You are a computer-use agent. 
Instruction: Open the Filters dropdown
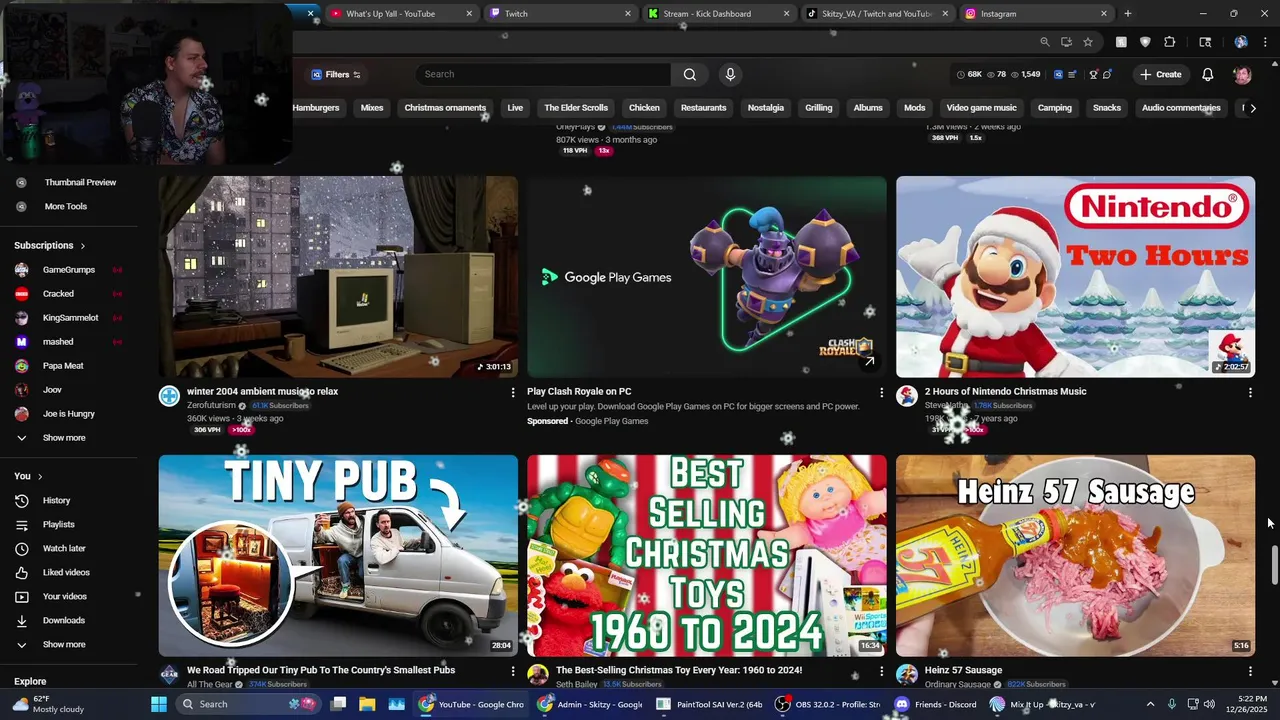click(336, 74)
